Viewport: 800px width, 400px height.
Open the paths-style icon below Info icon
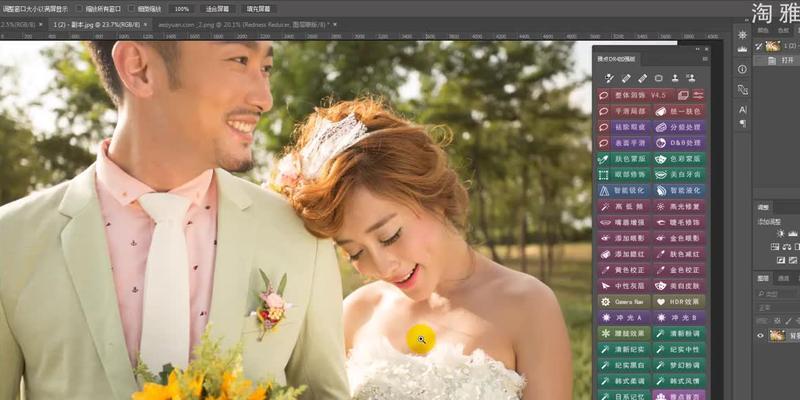click(742, 90)
